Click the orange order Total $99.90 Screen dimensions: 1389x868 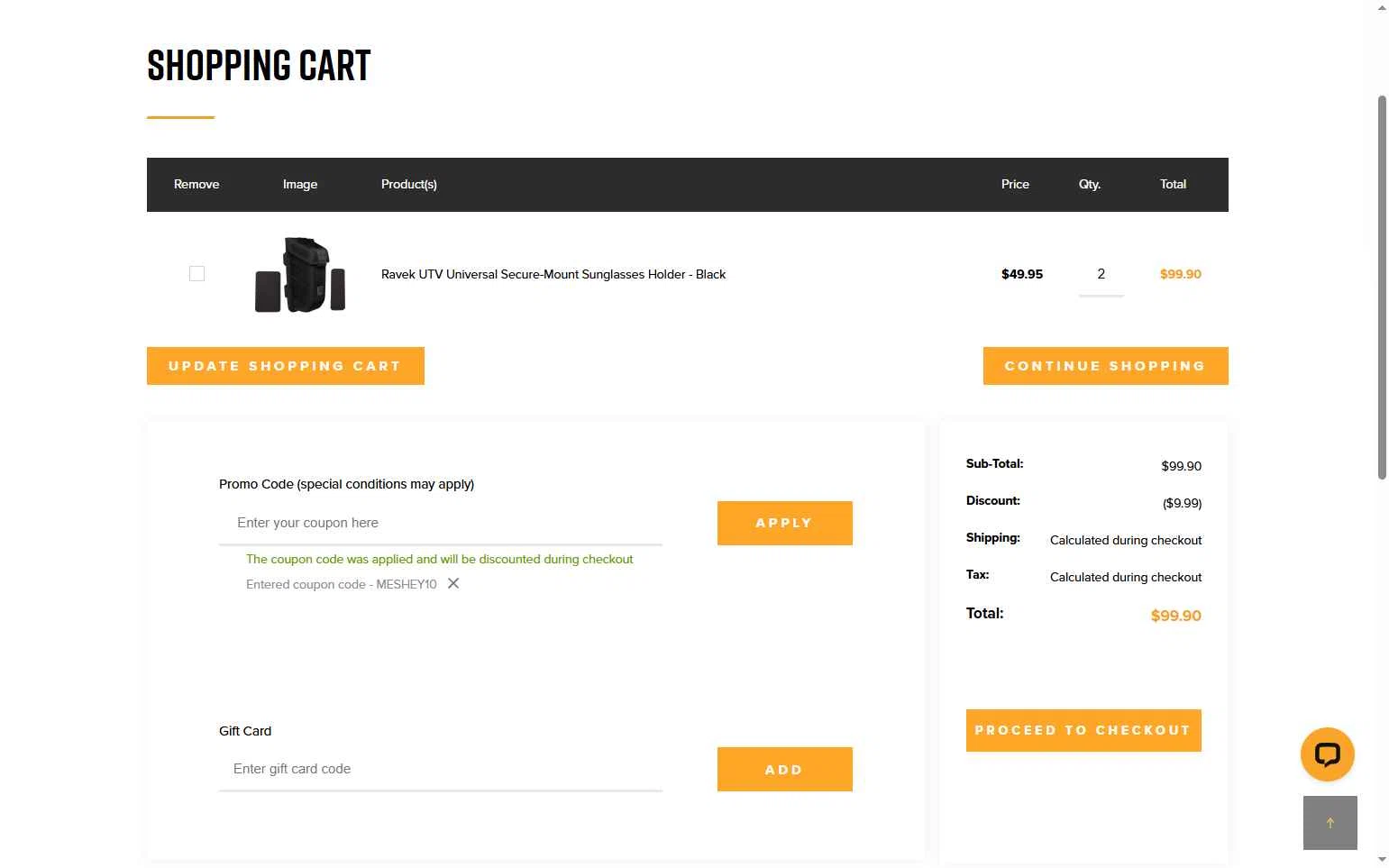[x=1175, y=616]
